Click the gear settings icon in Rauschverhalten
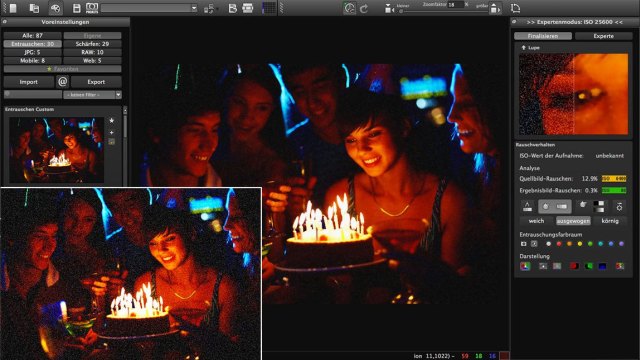The width and height of the screenshot is (640, 360). 619,207
